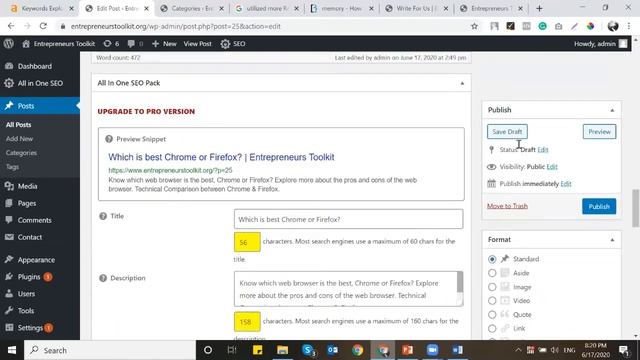Collapse the All In One SEO Pack panel
Screen dimensions: 640x360
[462, 83]
